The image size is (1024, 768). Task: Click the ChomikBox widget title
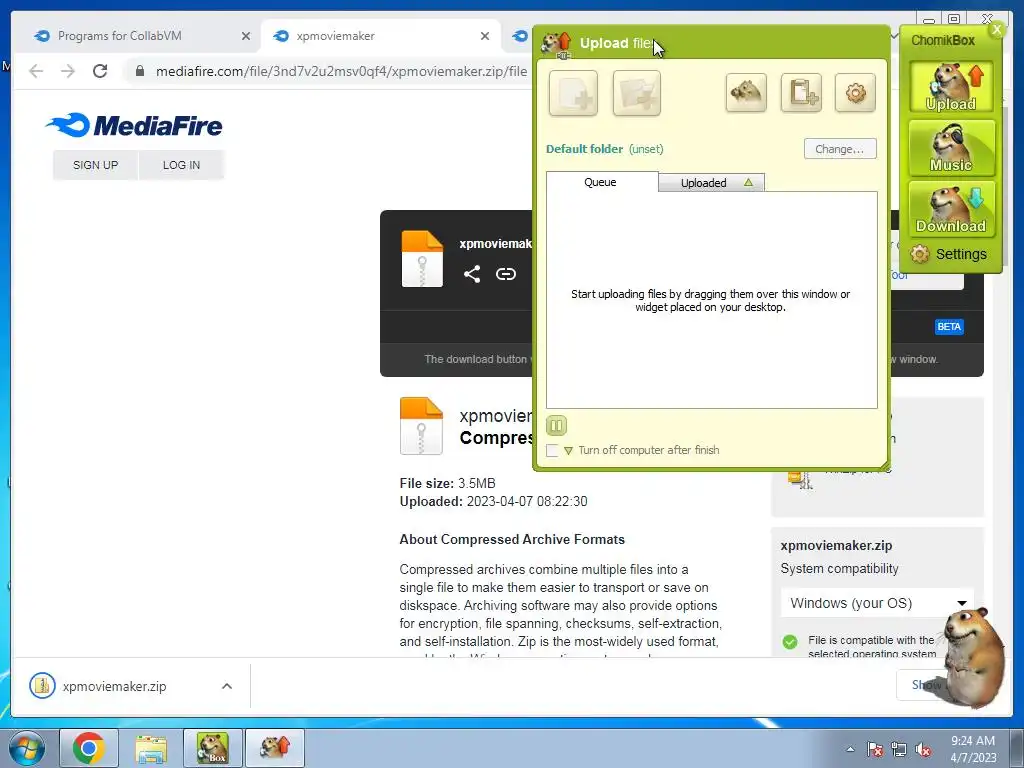tap(942, 40)
